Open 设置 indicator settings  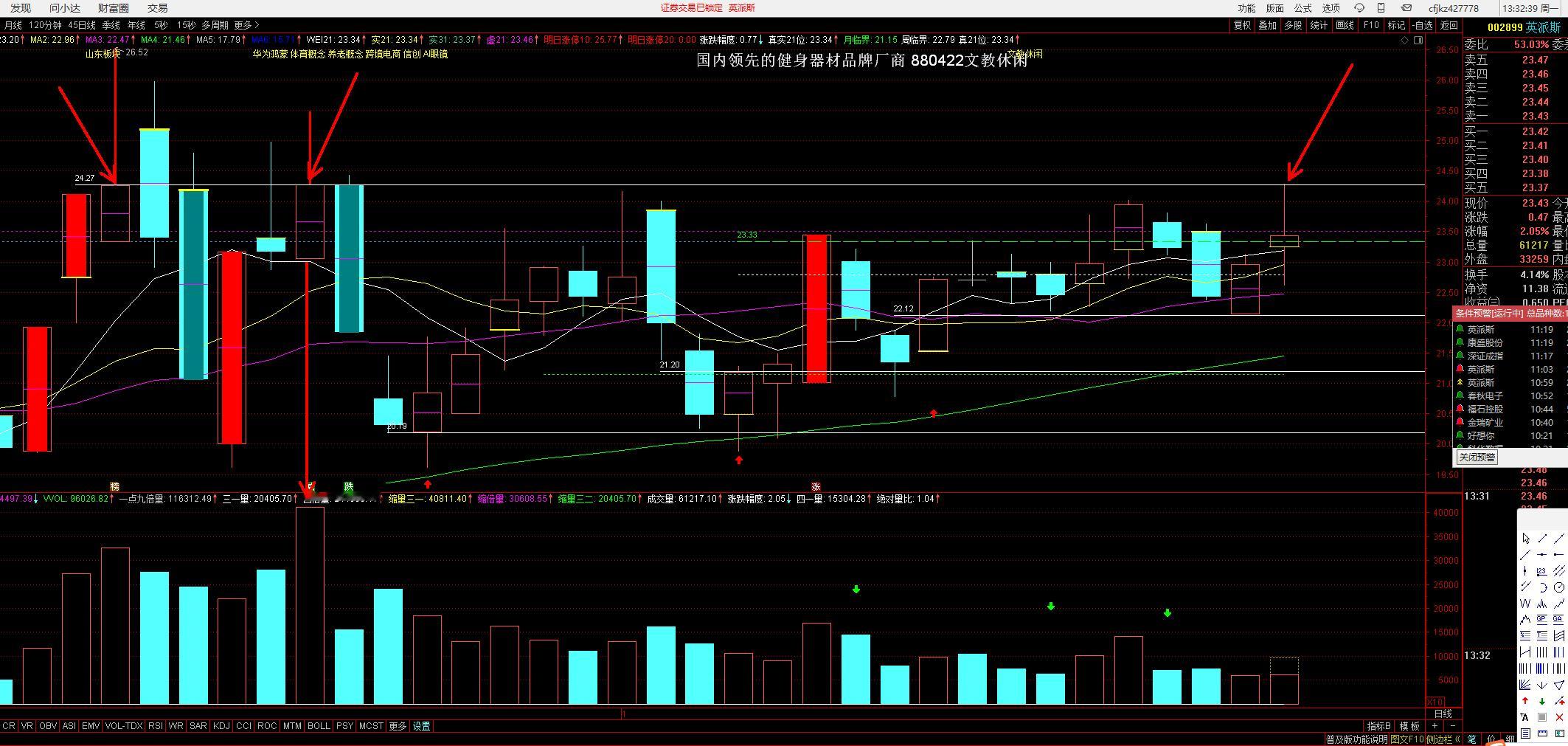tap(422, 726)
